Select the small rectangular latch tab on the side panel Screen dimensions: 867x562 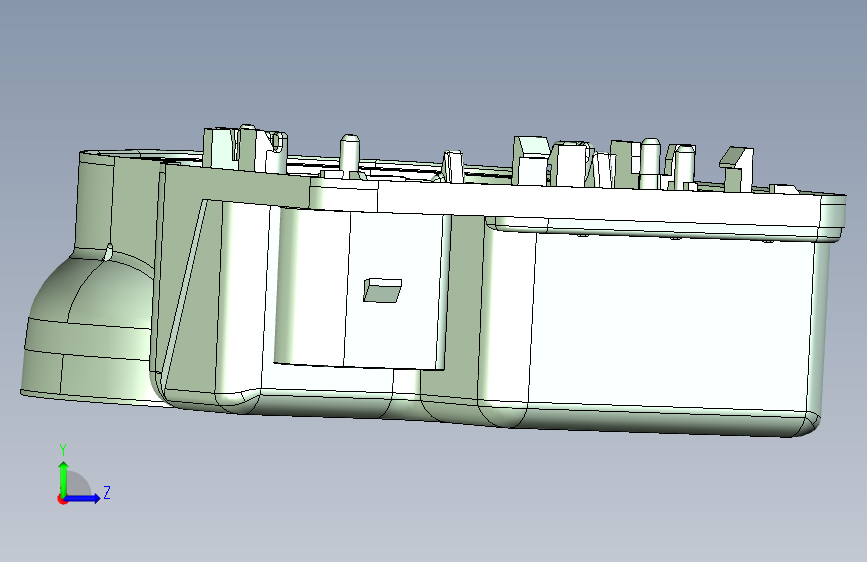coord(382,290)
